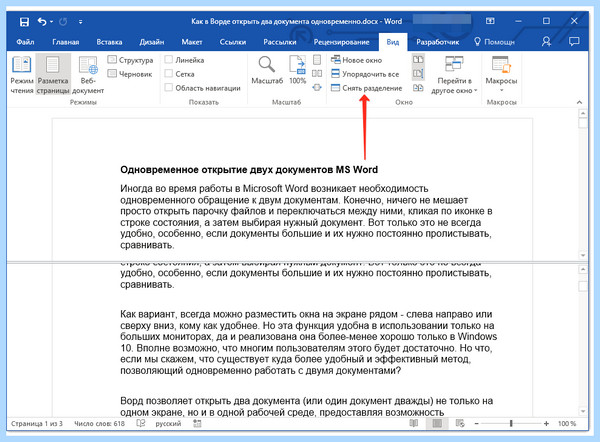Viewport: 600px width, 442px height.
Task: Click the zoom slider handle
Action: [x=511, y=423]
